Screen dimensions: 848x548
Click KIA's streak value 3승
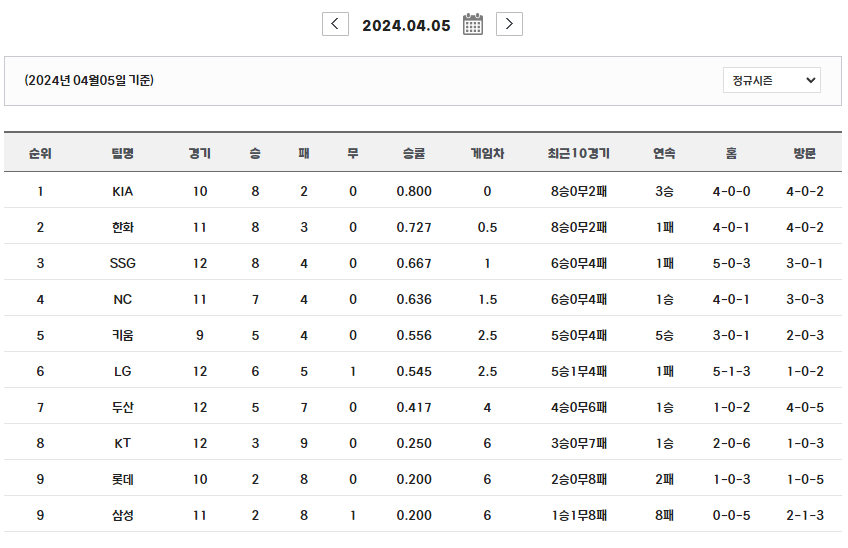[x=664, y=192]
